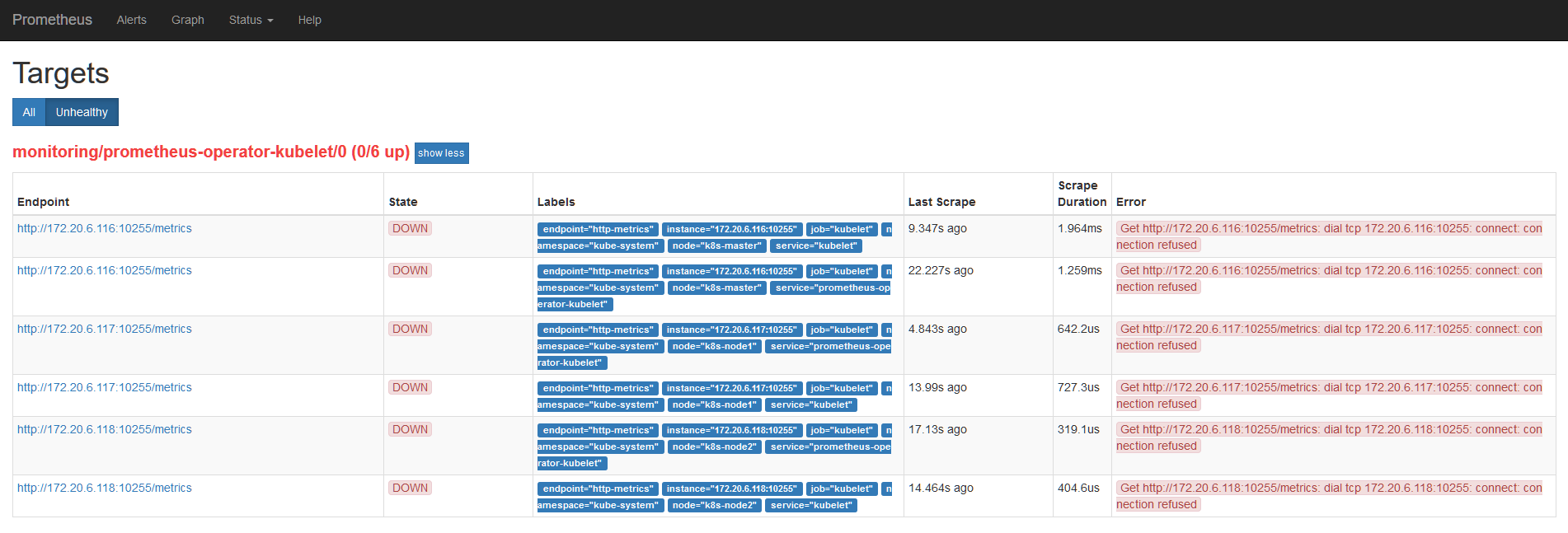Open the Alerts page from navbar

[x=131, y=20]
